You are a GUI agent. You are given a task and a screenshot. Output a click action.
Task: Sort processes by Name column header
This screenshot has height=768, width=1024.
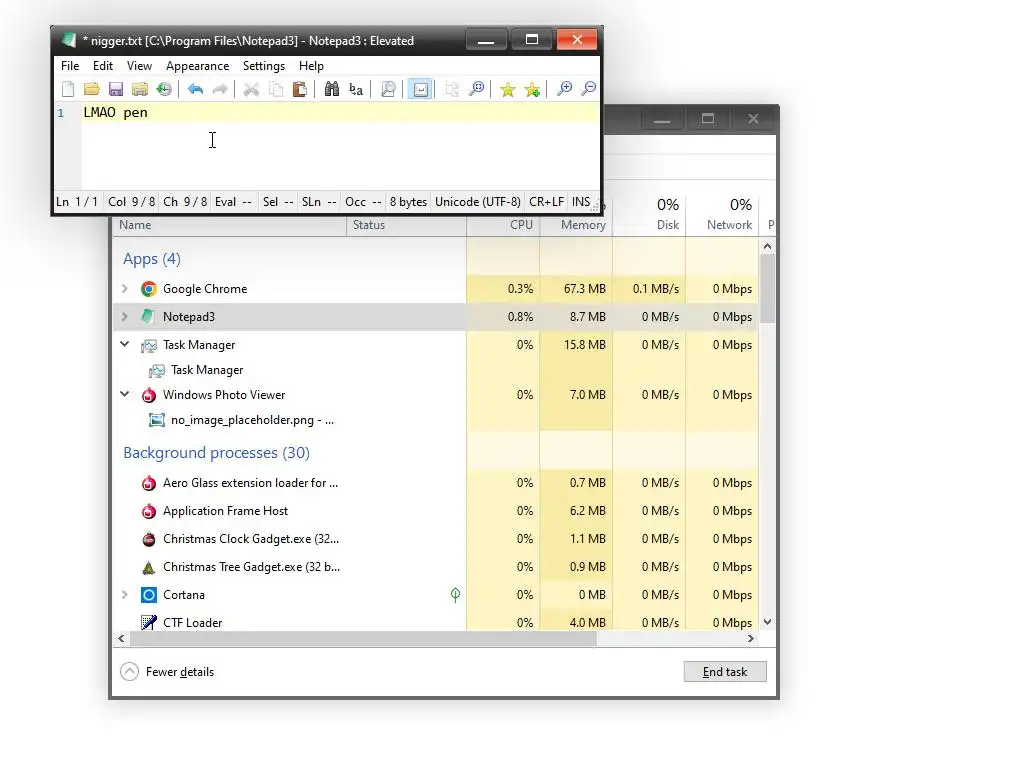(230, 225)
